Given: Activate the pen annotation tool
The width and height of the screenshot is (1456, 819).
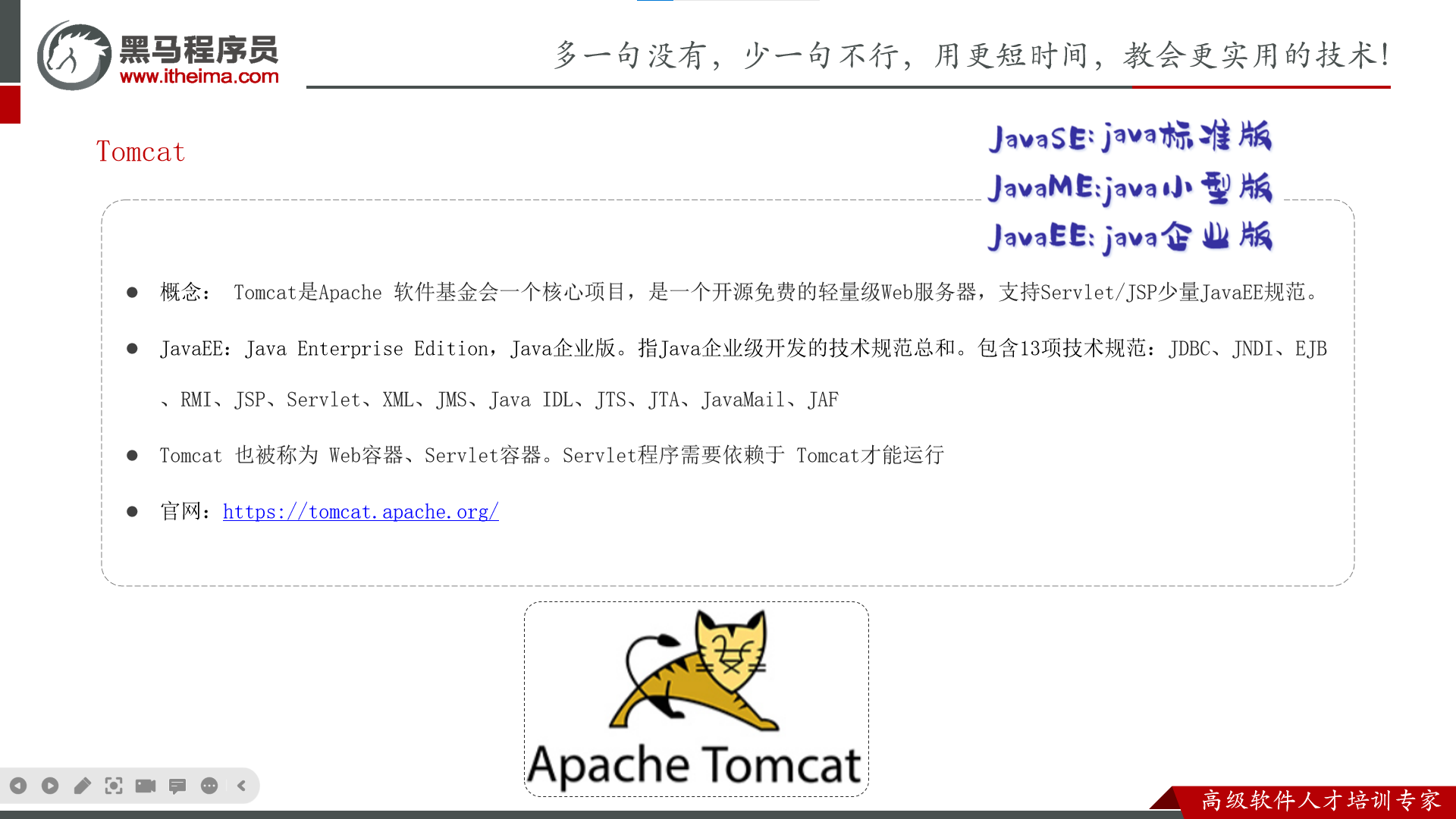Looking at the screenshot, I should (x=82, y=786).
